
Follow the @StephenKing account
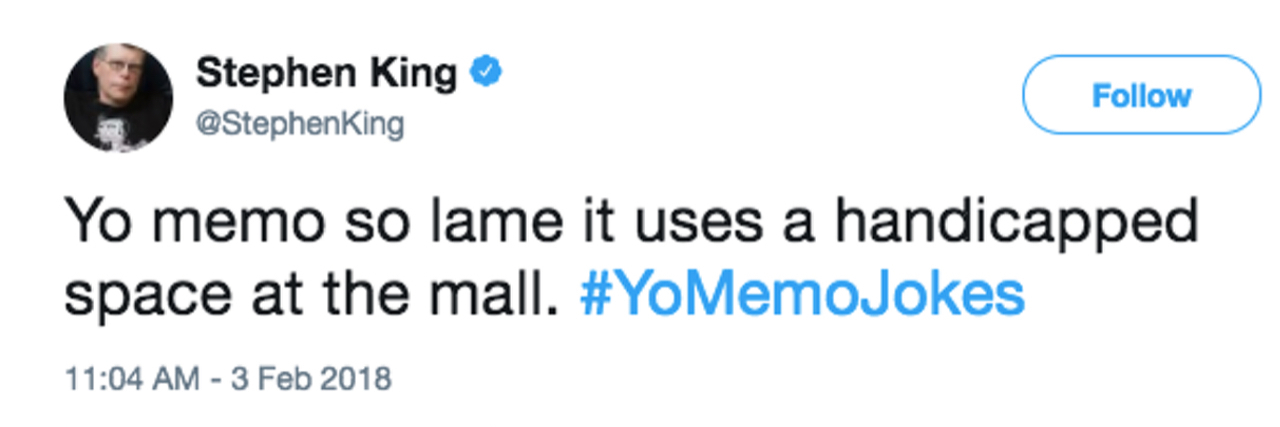(x=1141, y=95)
